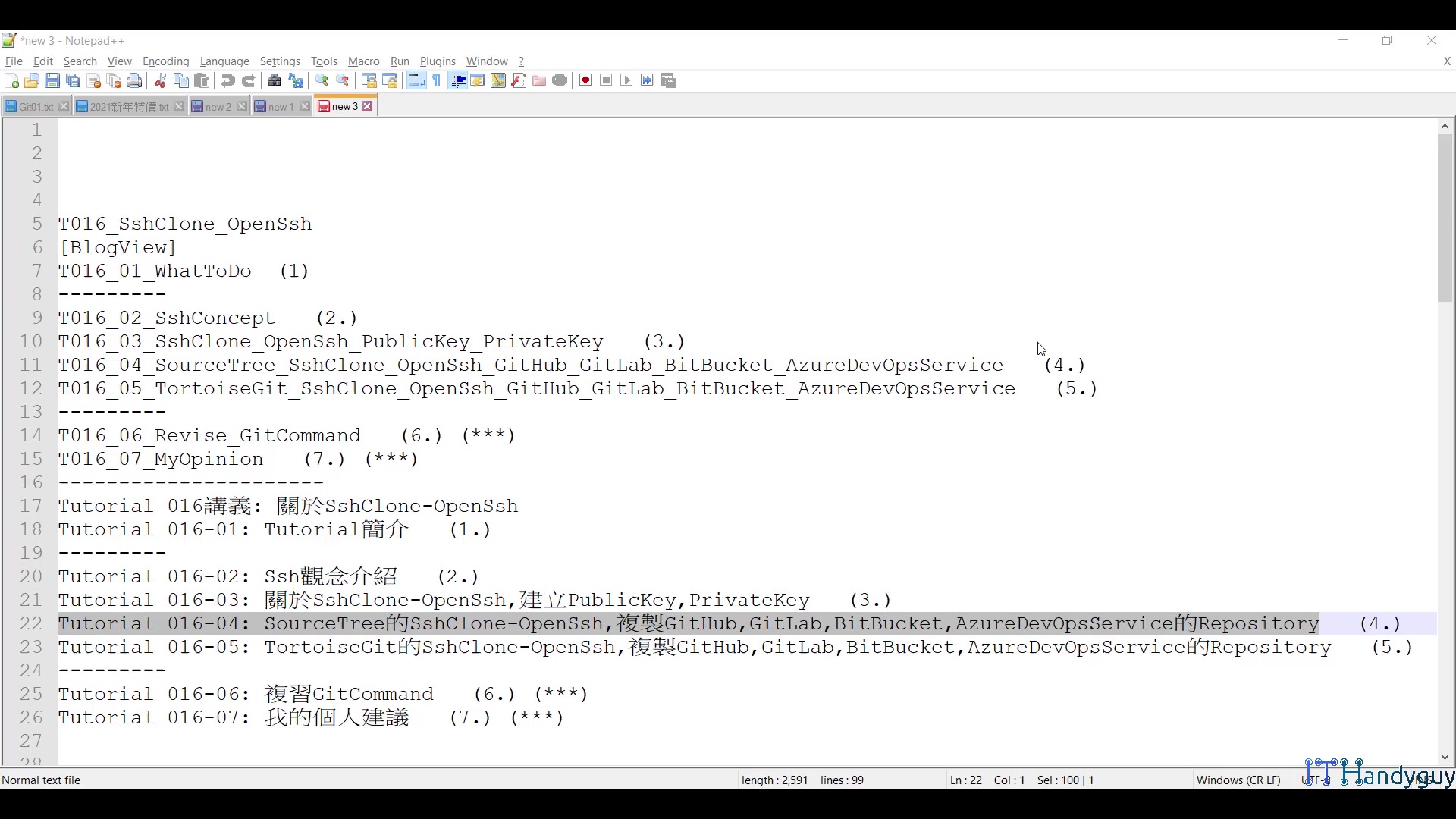Open the Document Map panel icon
1456x819 pixels.
[x=497, y=80]
